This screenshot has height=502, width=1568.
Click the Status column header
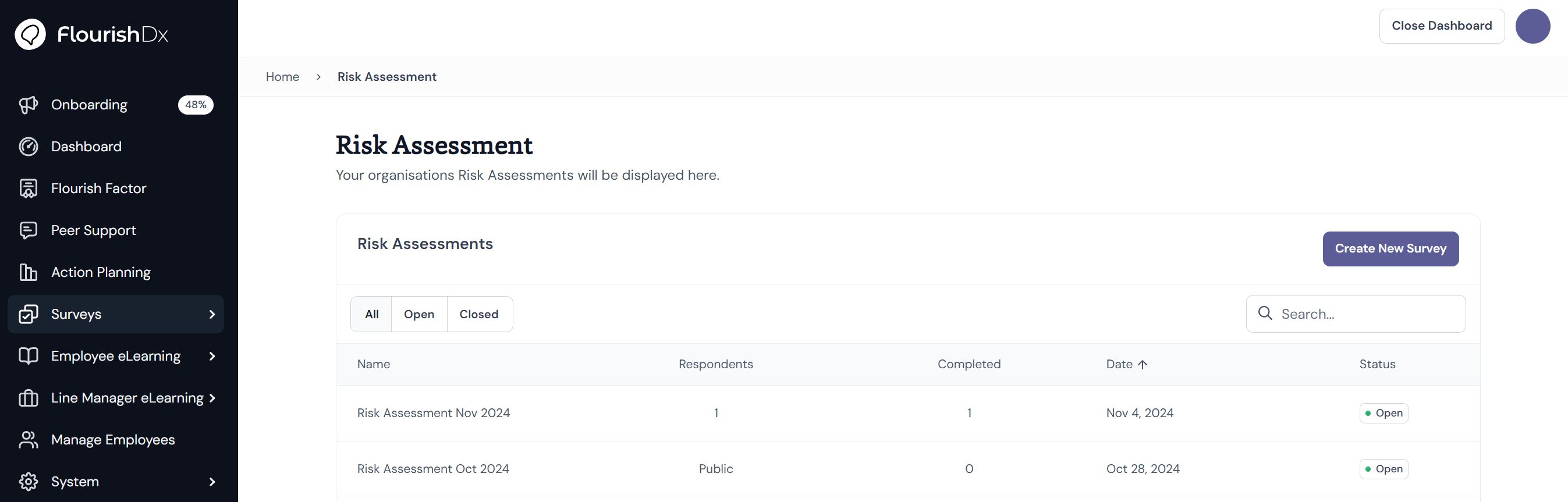[1378, 365]
